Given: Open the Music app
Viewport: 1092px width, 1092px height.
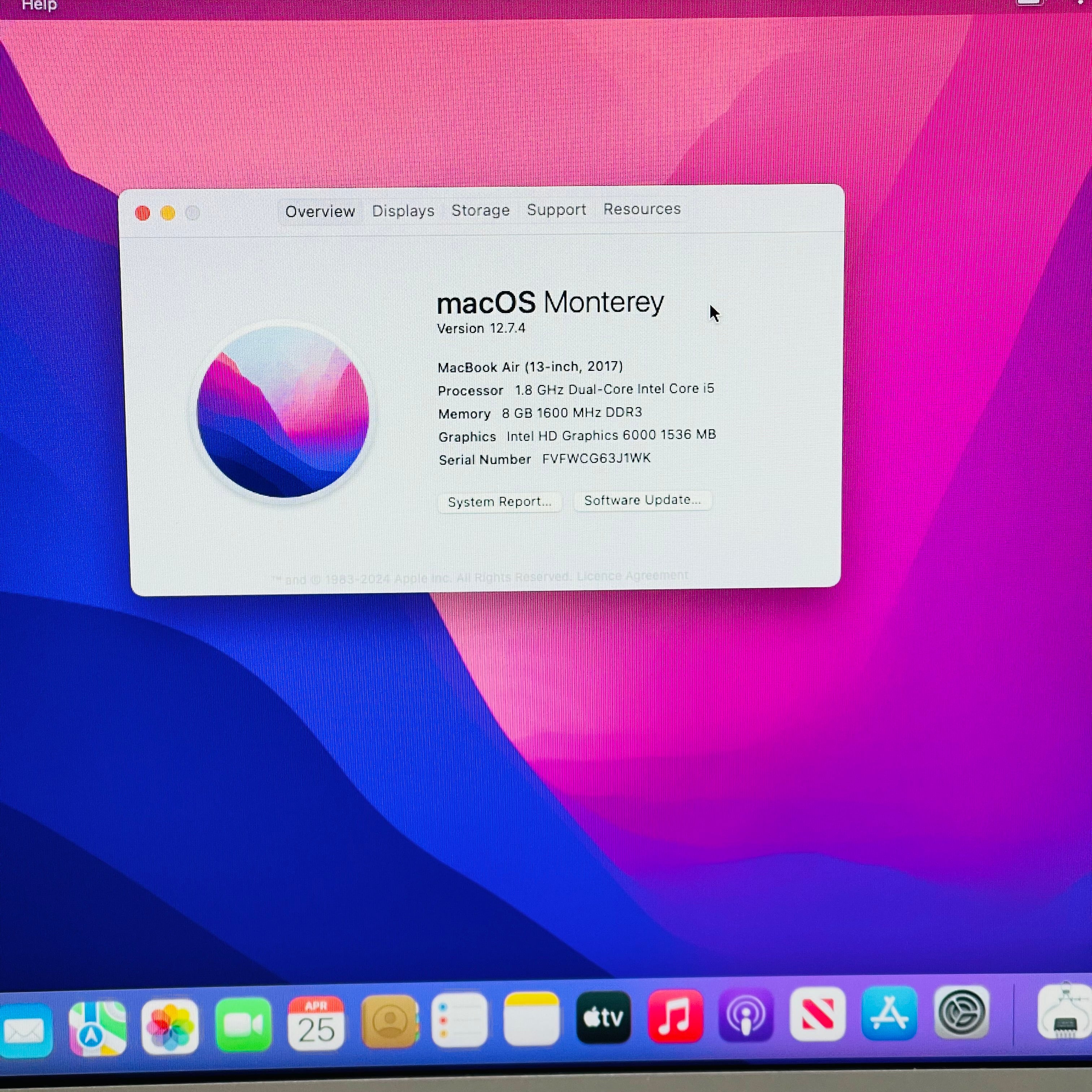Looking at the screenshot, I should (675, 1016).
